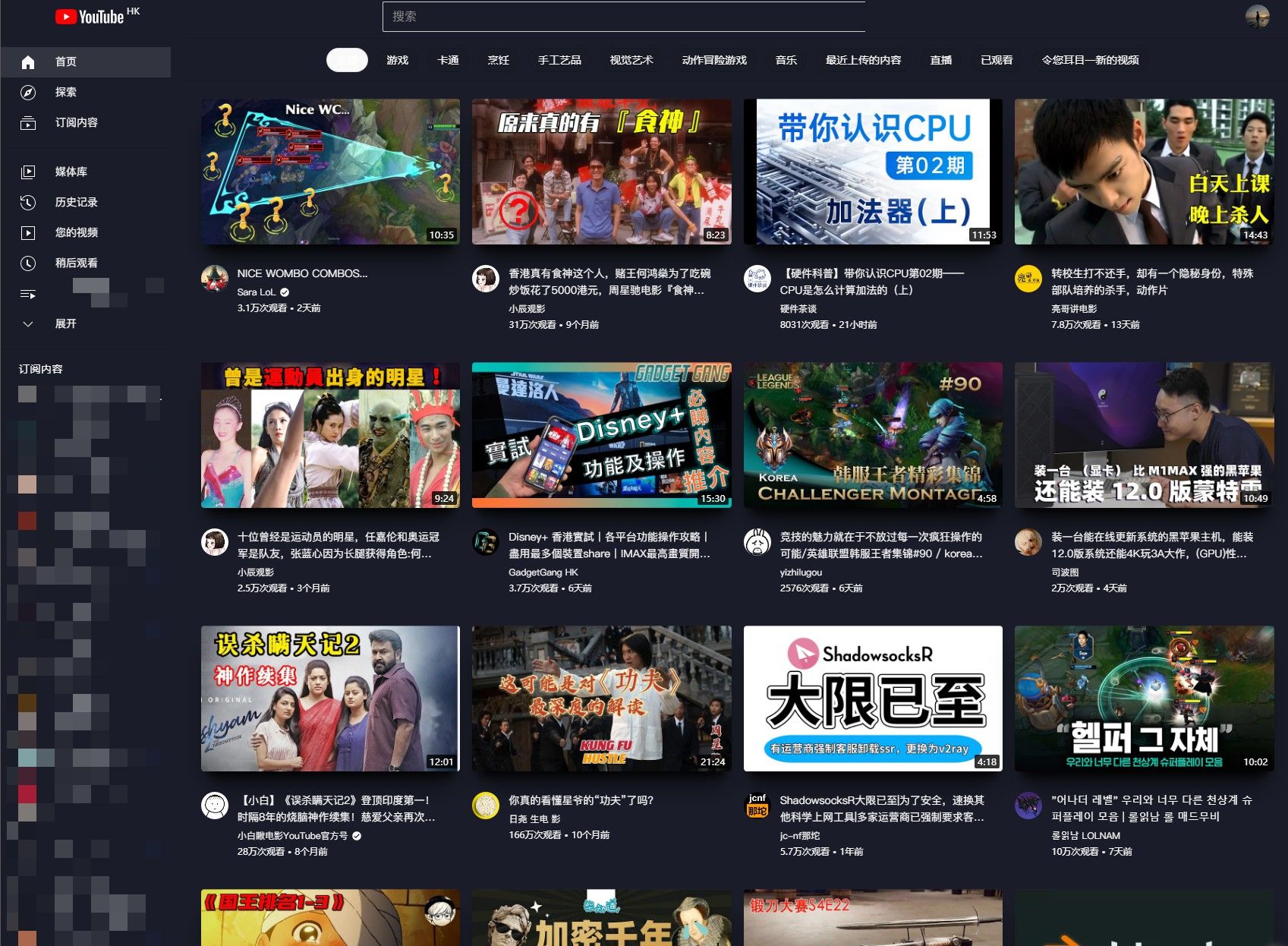Open the 订阅内容 subscriptions icon

click(x=28, y=122)
